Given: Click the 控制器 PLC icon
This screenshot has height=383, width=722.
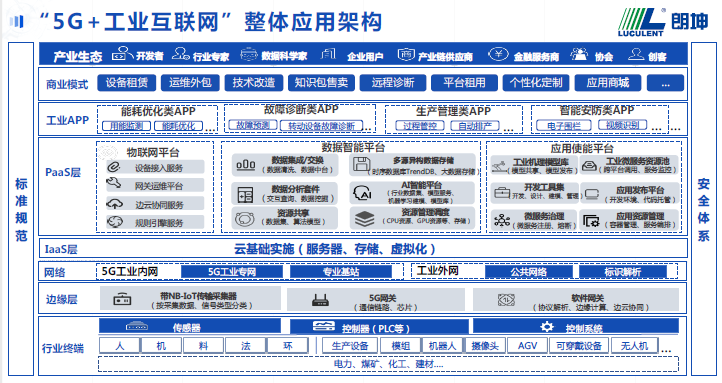Looking at the screenshot, I should coord(324,326).
